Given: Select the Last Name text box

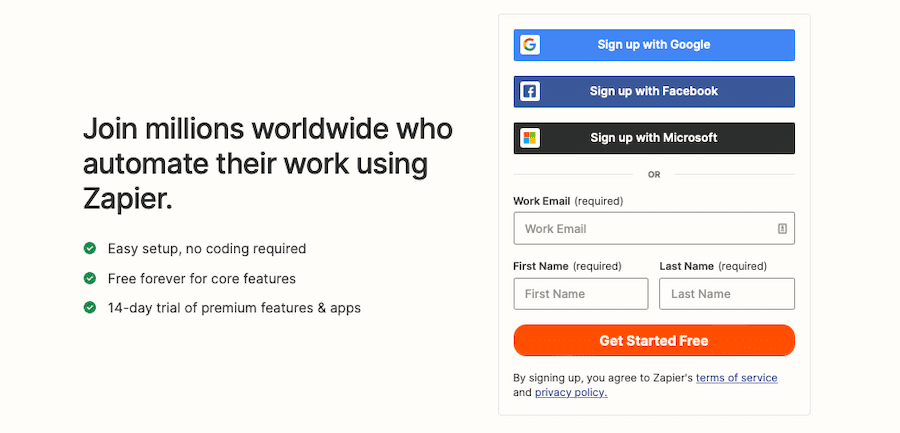Looking at the screenshot, I should 727,294.
